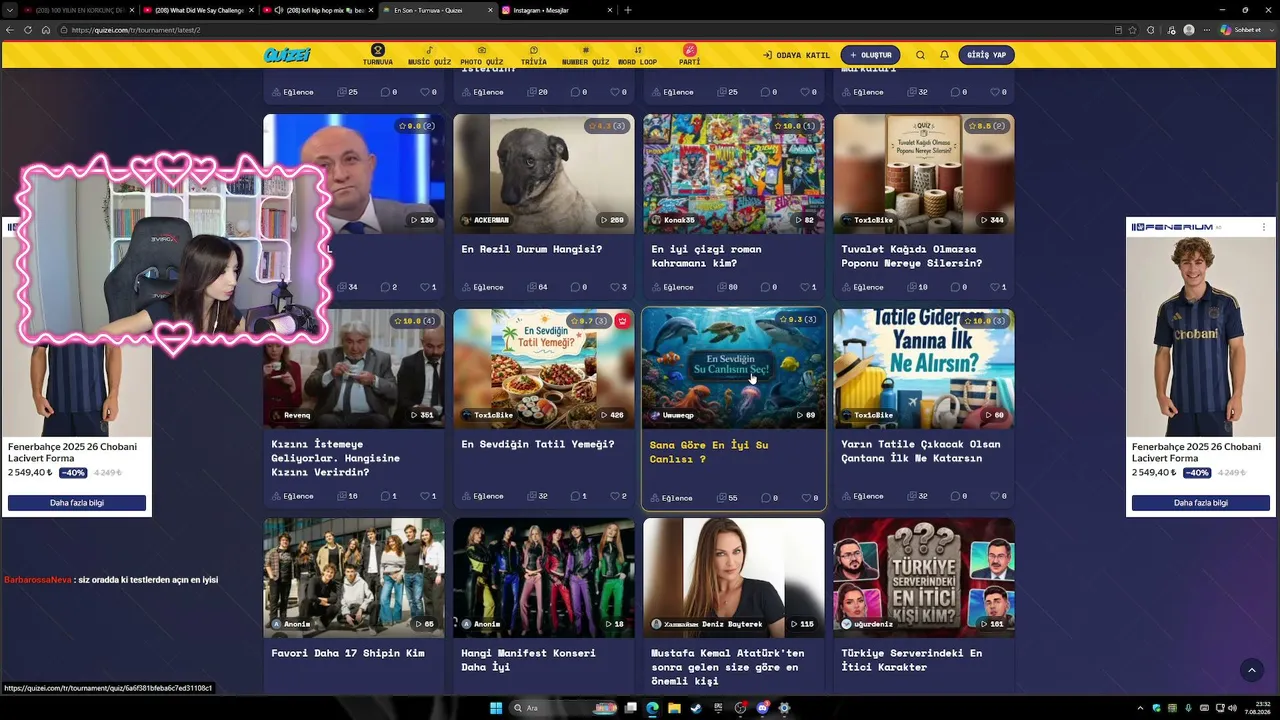Open the notifications bell
This screenshot has height=720, width=1280.
click(x=944, y=55)
